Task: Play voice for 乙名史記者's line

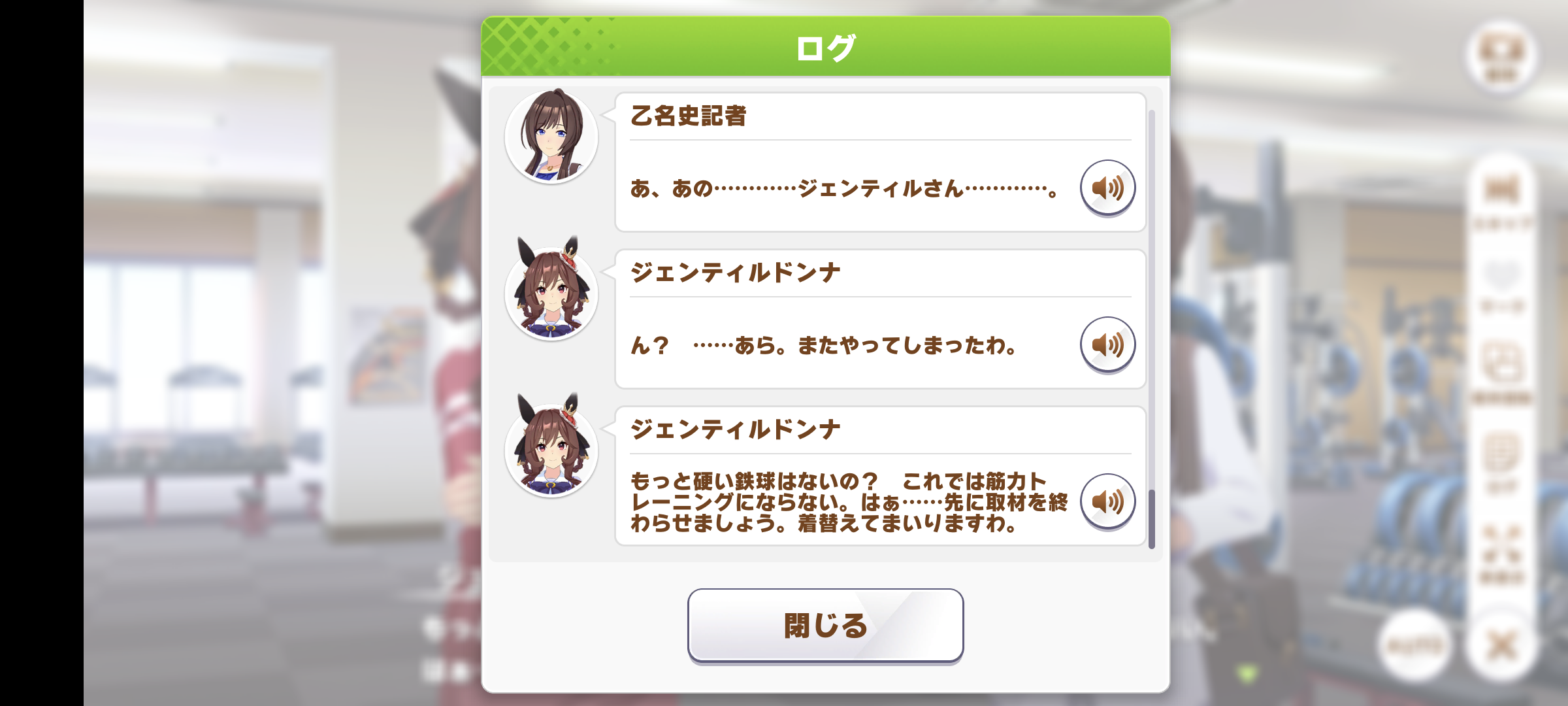Action: click(x=1107, y=188)
